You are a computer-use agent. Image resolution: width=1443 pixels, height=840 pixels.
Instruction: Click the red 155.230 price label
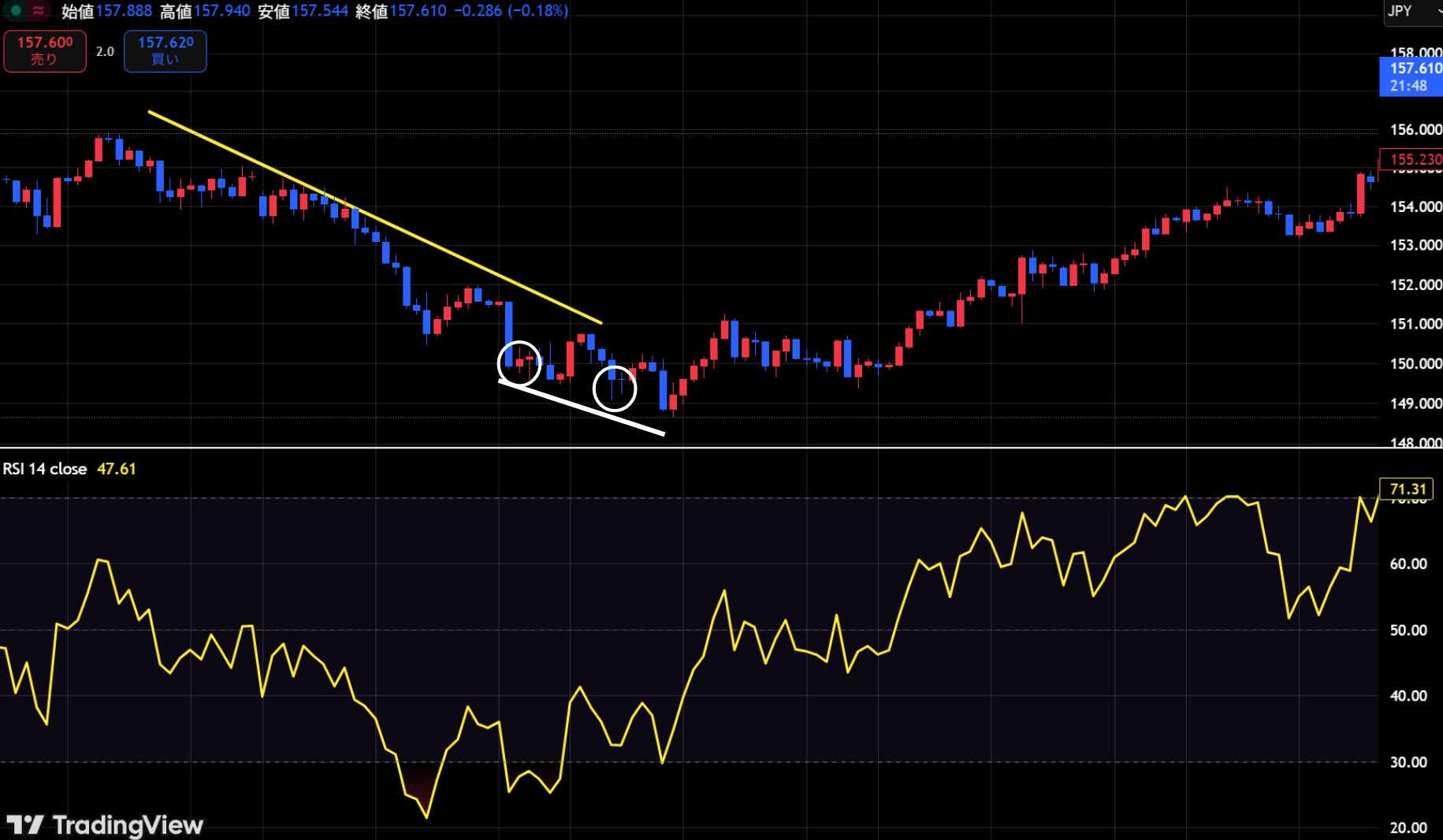(x=1411, y=159)
